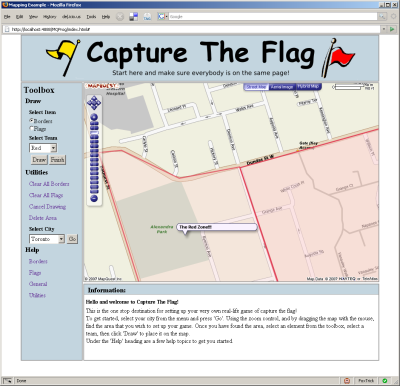Click the Information panel header
Screen dimensions: 400x386
pos(231,290)
